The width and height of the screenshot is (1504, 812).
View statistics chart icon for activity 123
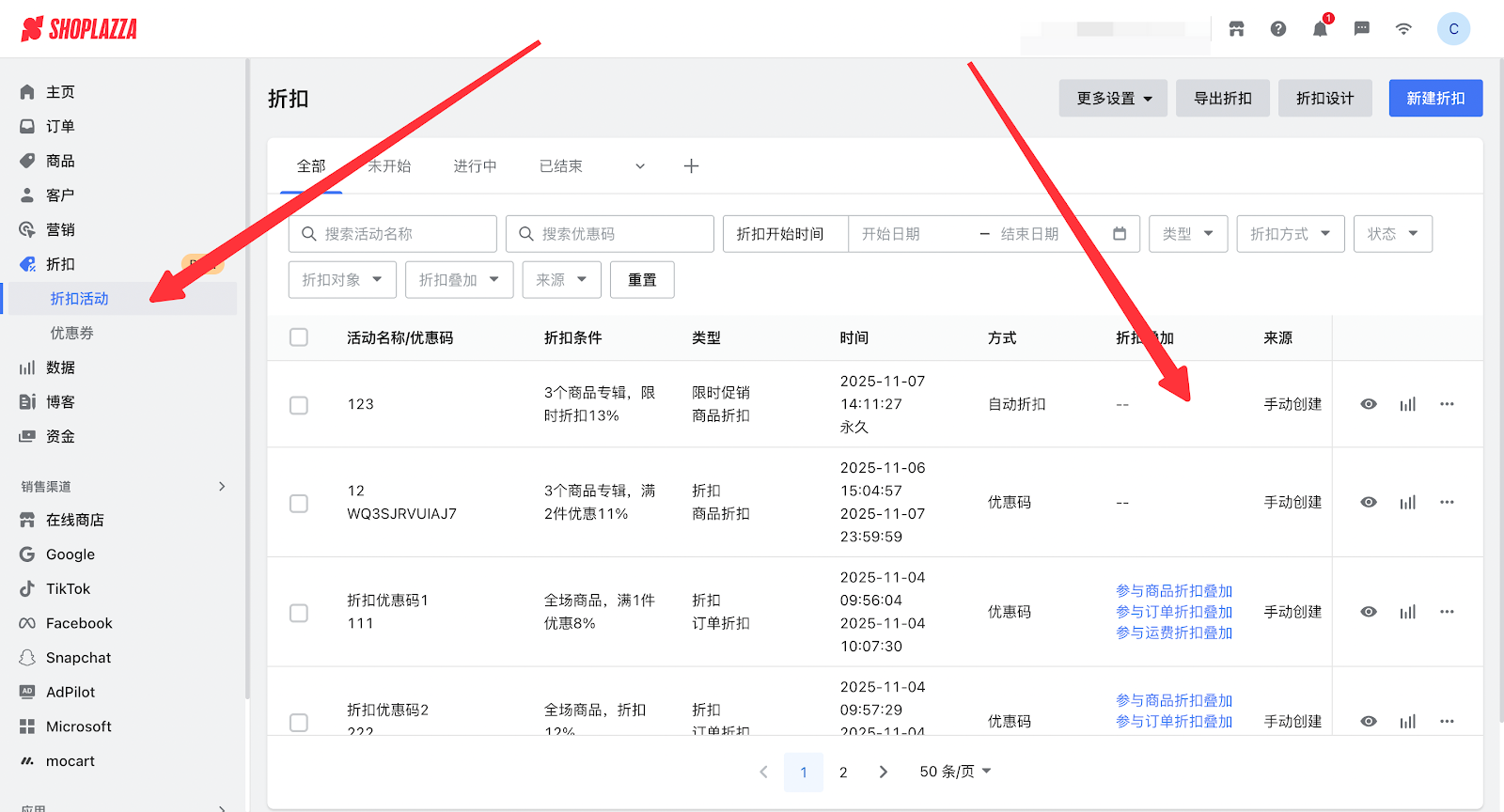[x=1407, y=404]
